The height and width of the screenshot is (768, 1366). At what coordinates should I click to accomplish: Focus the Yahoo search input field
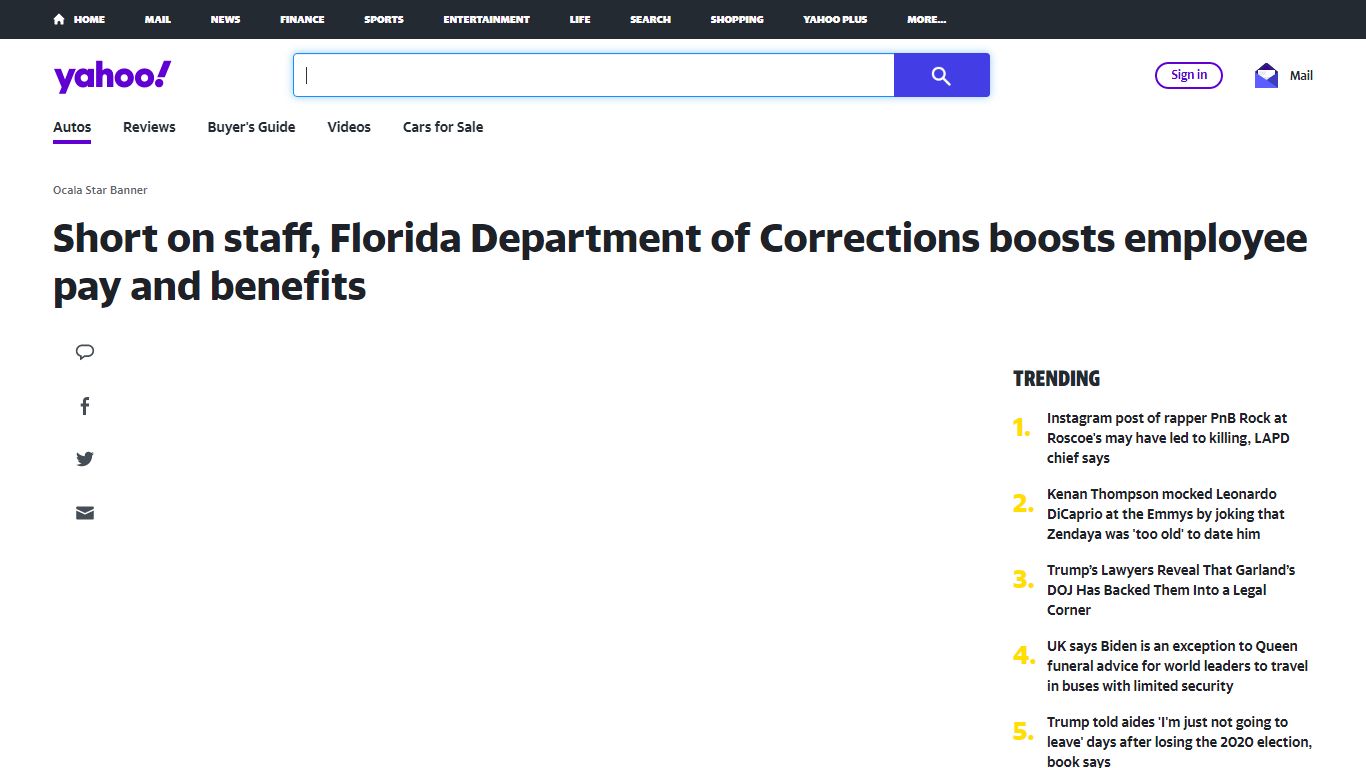594,75
